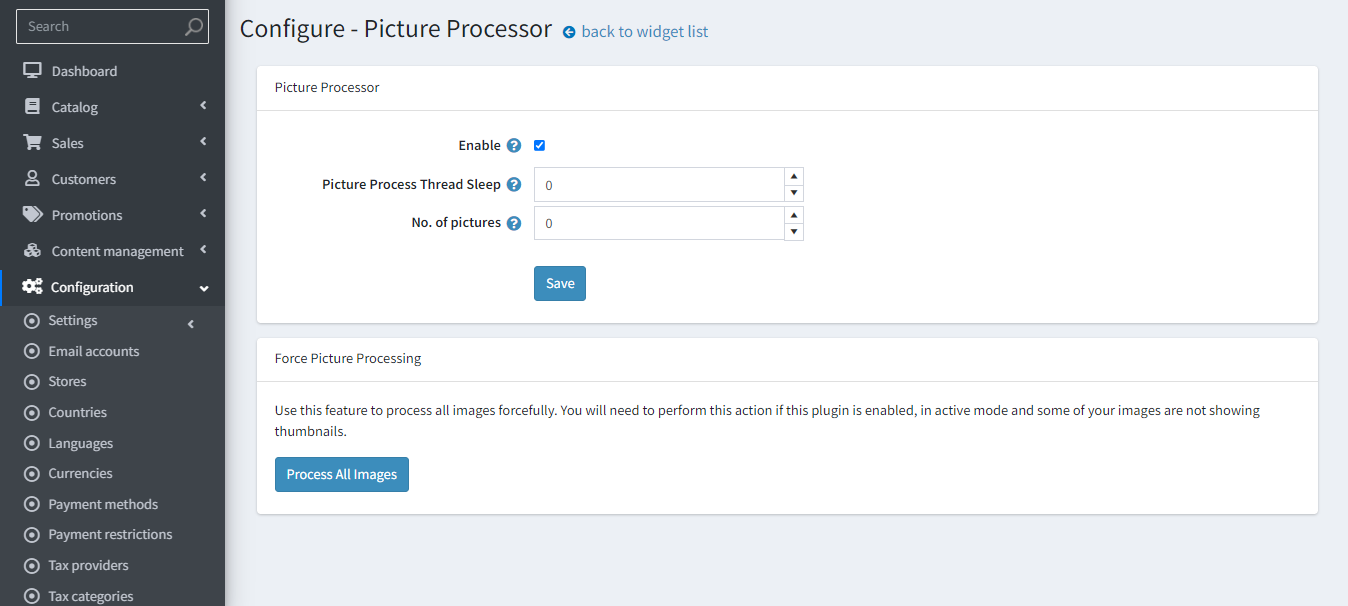Click the Process All Images button
Viewport: 1348px width, 606px height.
(342, 475)
